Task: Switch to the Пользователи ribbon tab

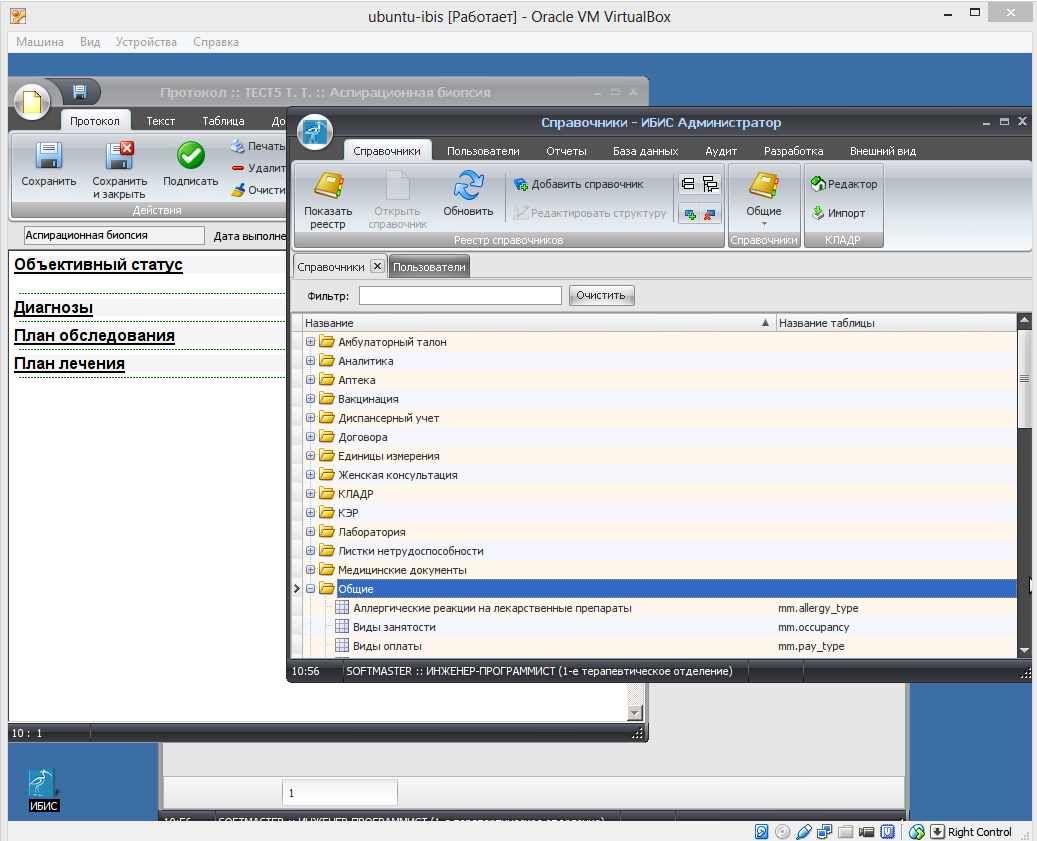Action: pyautogui.click(x=483, y=151)
